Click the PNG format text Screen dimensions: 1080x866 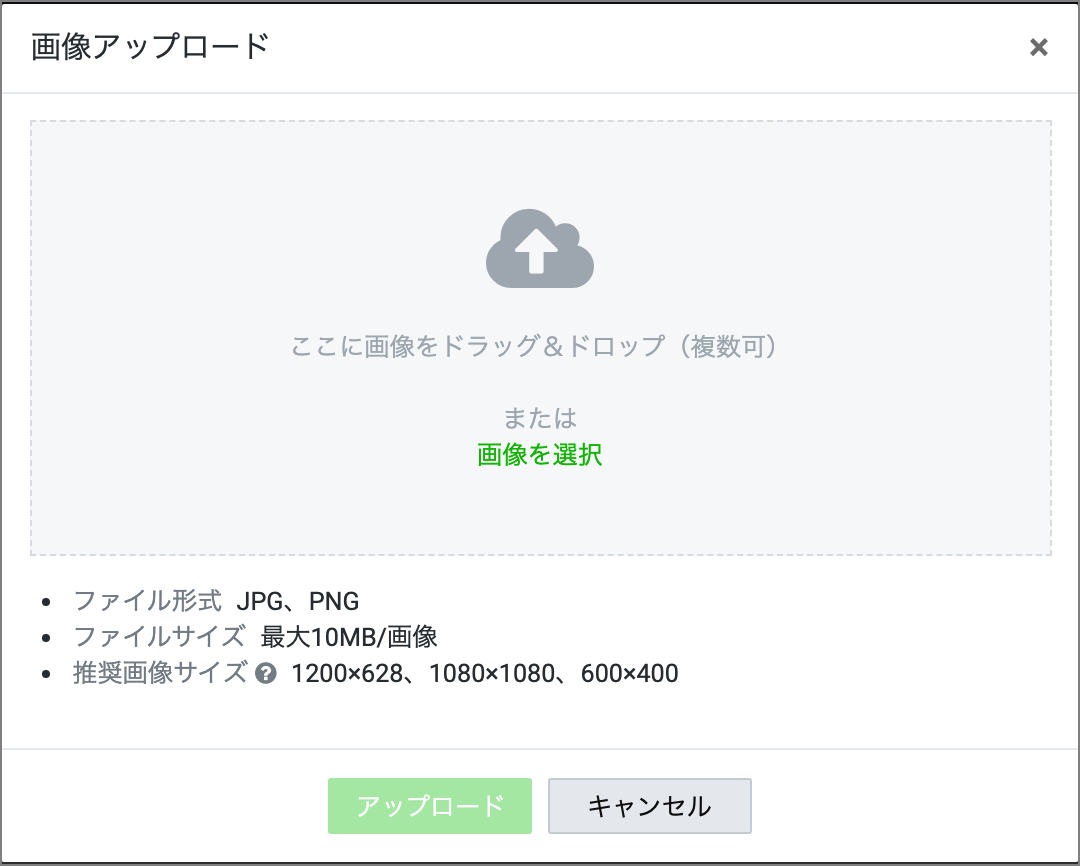point(334,601)
